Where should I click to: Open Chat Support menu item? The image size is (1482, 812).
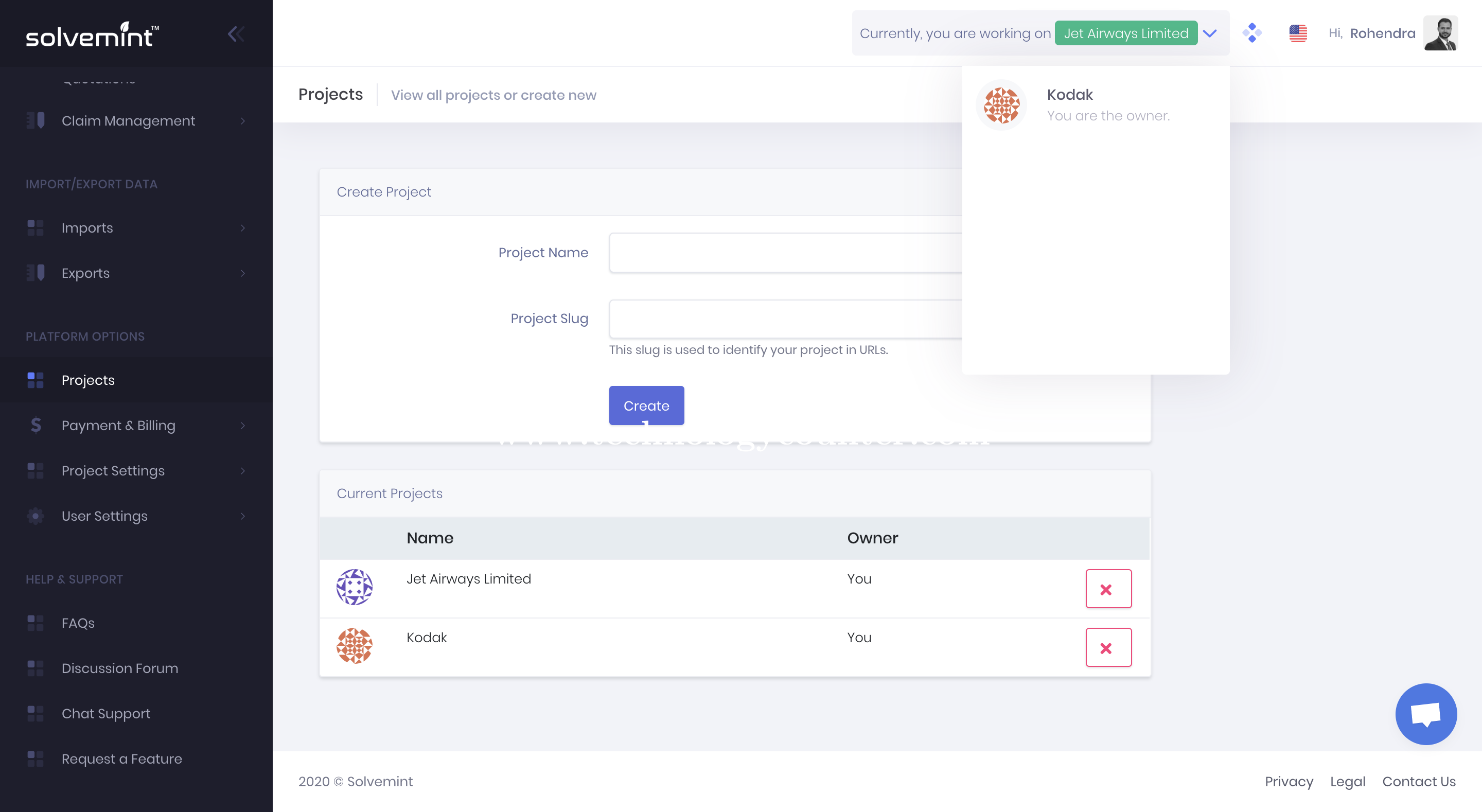tap(136, 714)
